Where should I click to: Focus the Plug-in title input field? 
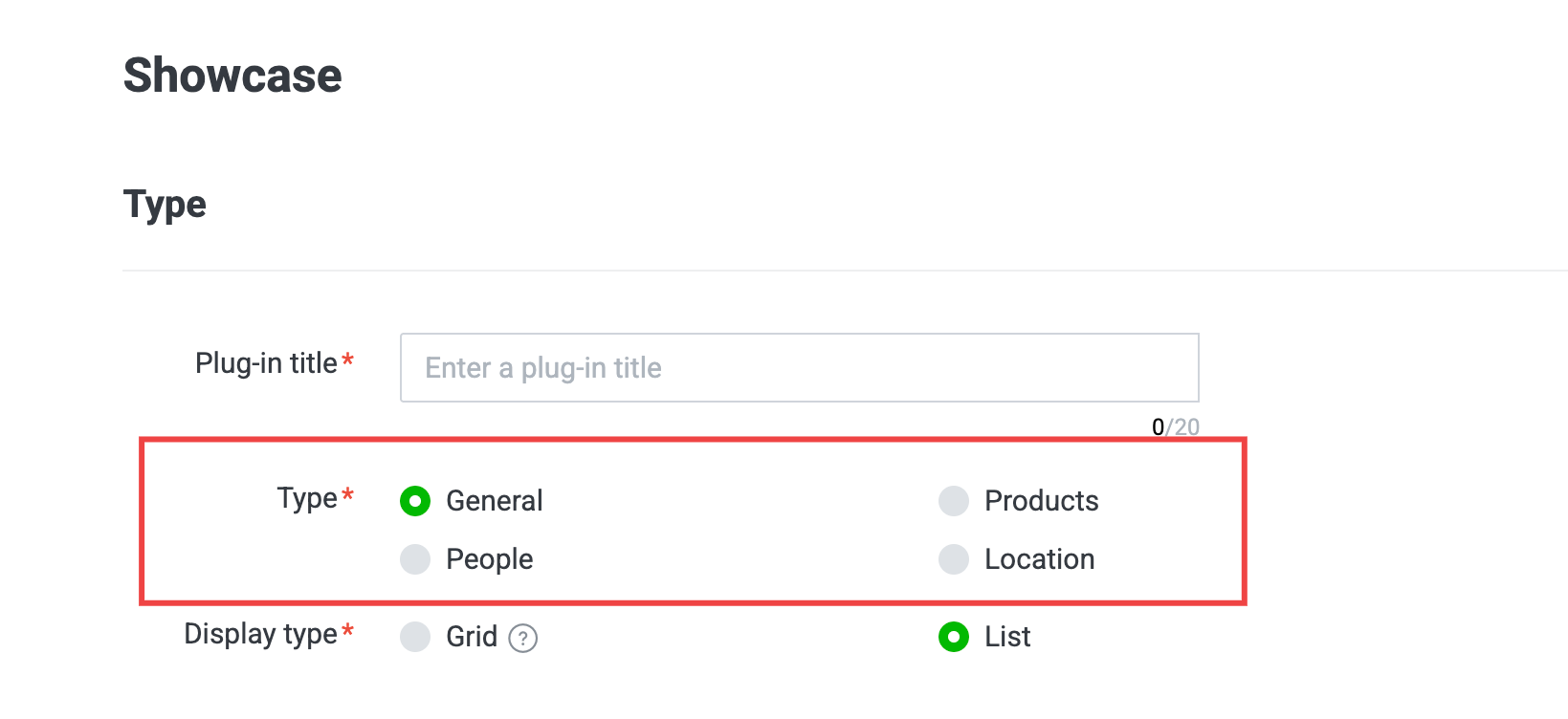(800, 368)
